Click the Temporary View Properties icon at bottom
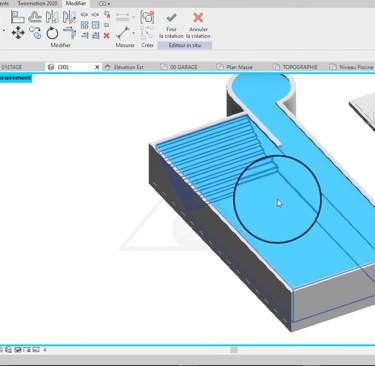 [x=8, y=350]
